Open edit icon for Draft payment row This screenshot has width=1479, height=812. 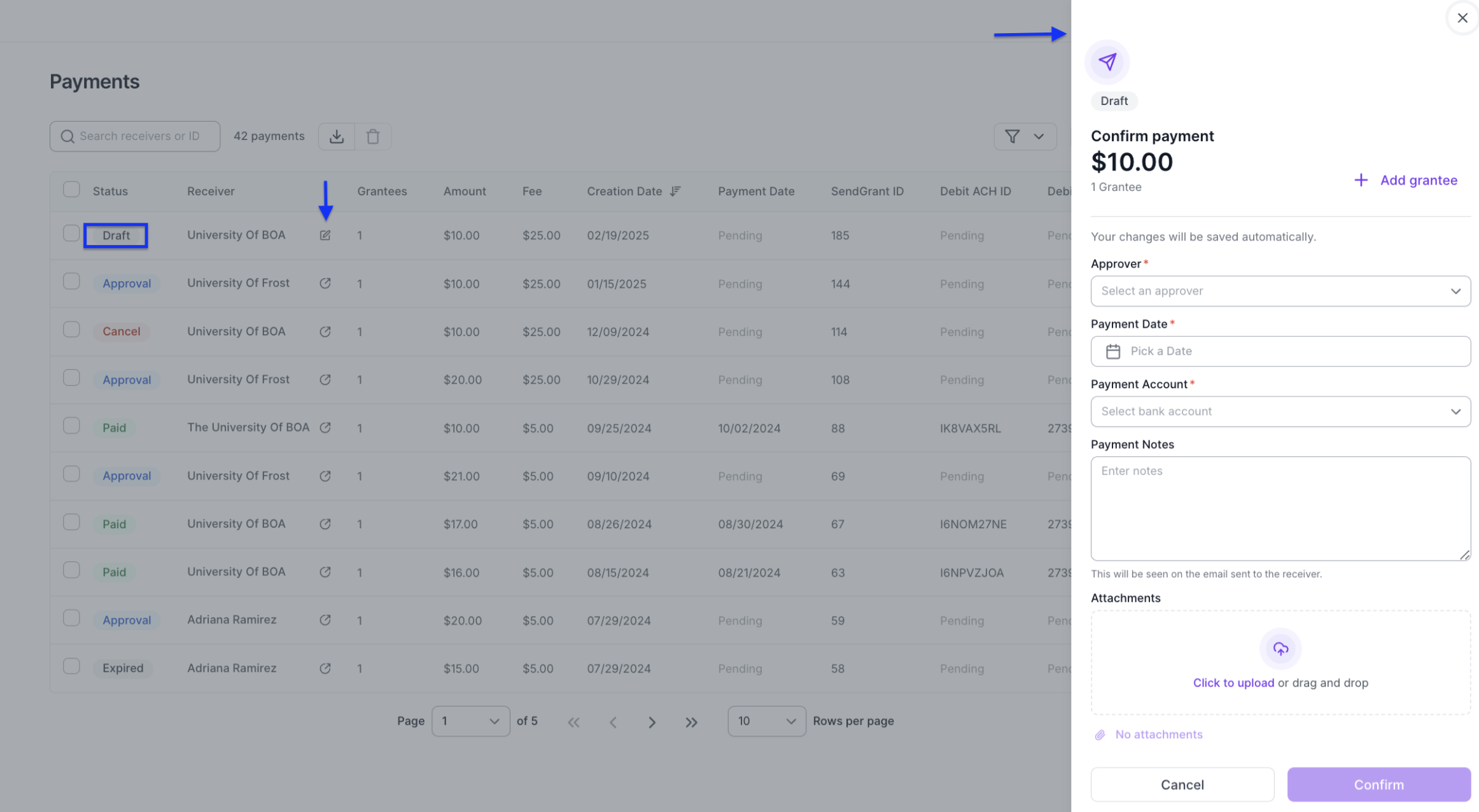[325, 235]
